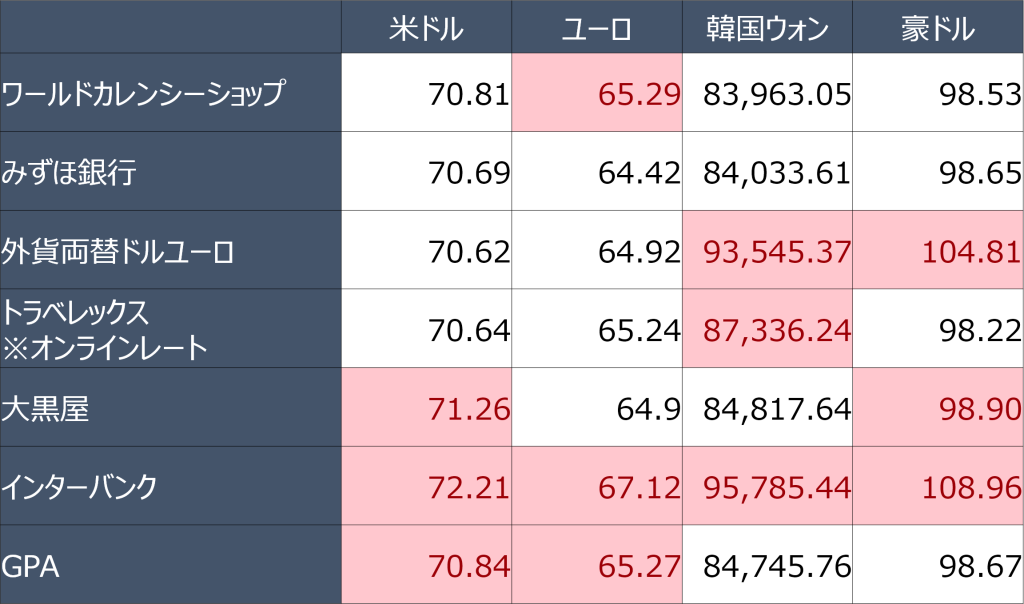Select cell showing 71.26 for 大黒屋
1024x604 pixels.
pyautogui.click(x=426, y=407)
